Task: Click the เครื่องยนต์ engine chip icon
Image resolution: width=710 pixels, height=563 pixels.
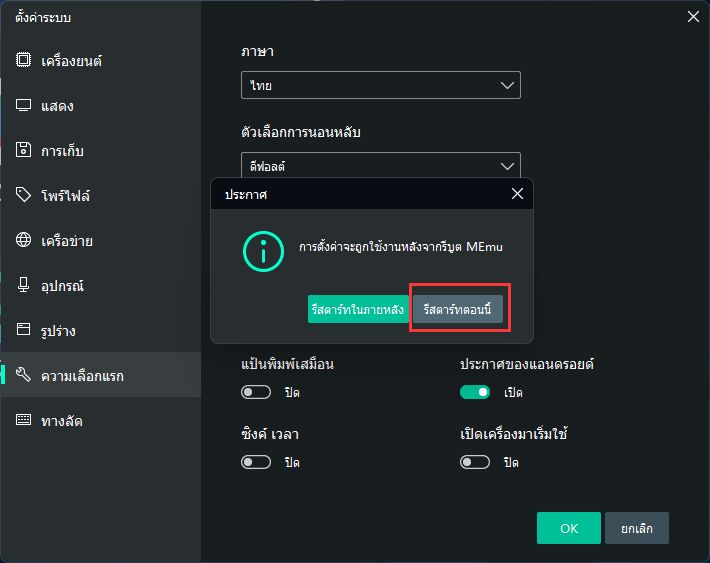Action: click(x=24, y=60)
